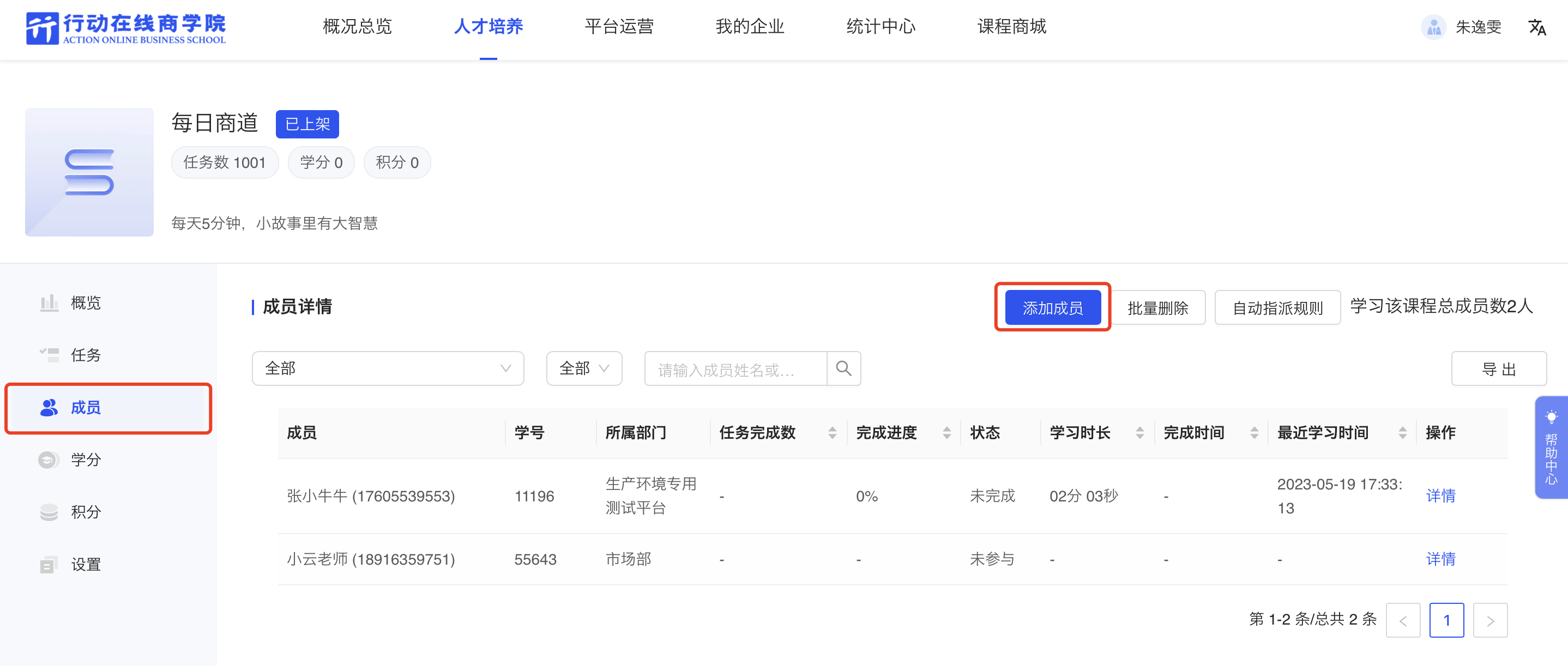Image resolution: width=1568 pixels, height=666 pixels.
Task: Sort by 最近学习时间 column
Action: [1402, 432]
